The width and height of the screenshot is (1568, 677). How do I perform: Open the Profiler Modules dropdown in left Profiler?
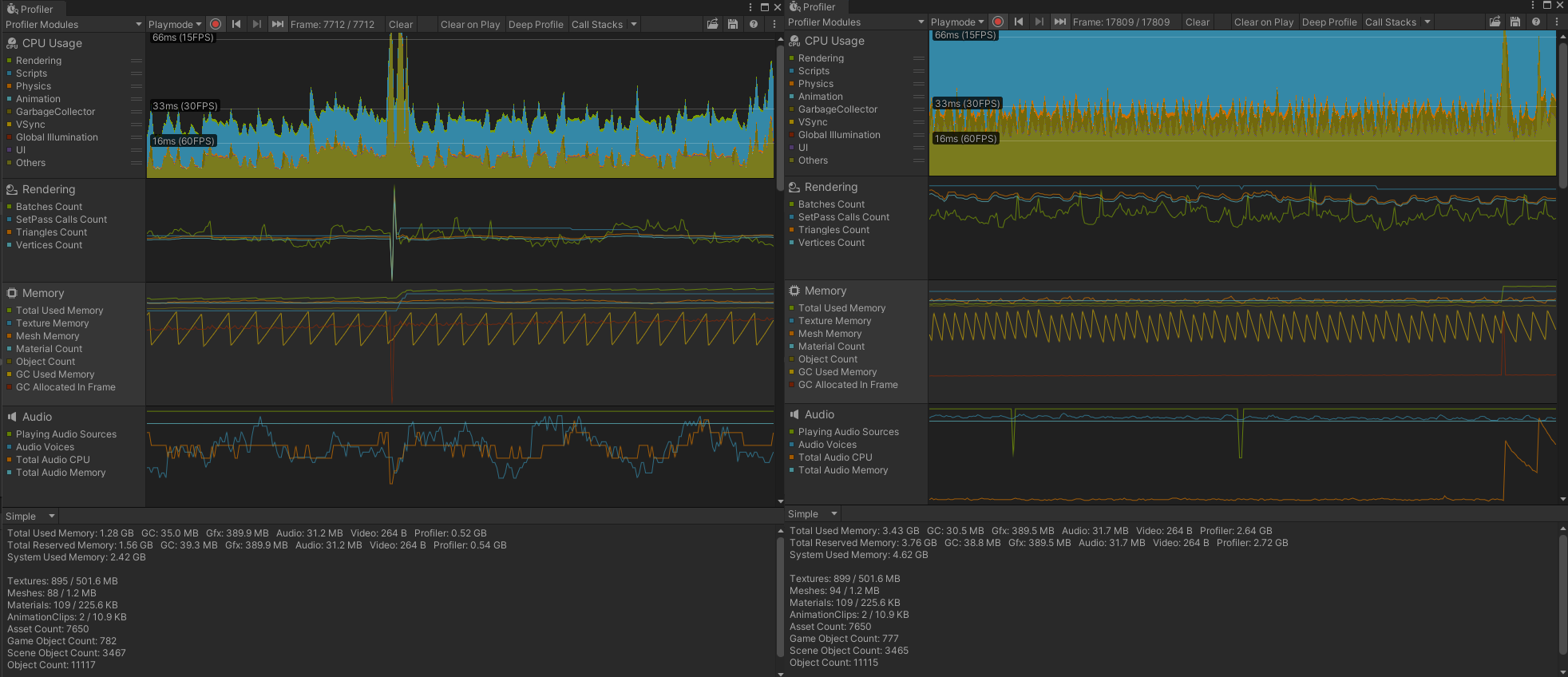pyautogui.click(x=73, y=25)
